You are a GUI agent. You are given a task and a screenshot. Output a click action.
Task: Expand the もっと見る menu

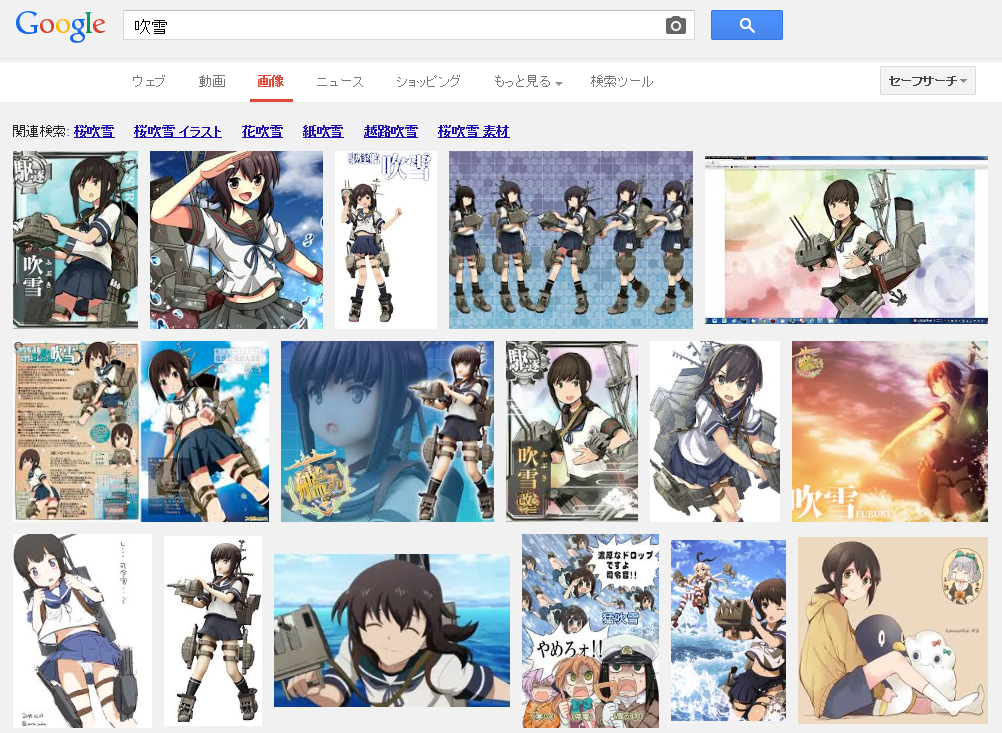pyautogui.click(x=527, y=81)
